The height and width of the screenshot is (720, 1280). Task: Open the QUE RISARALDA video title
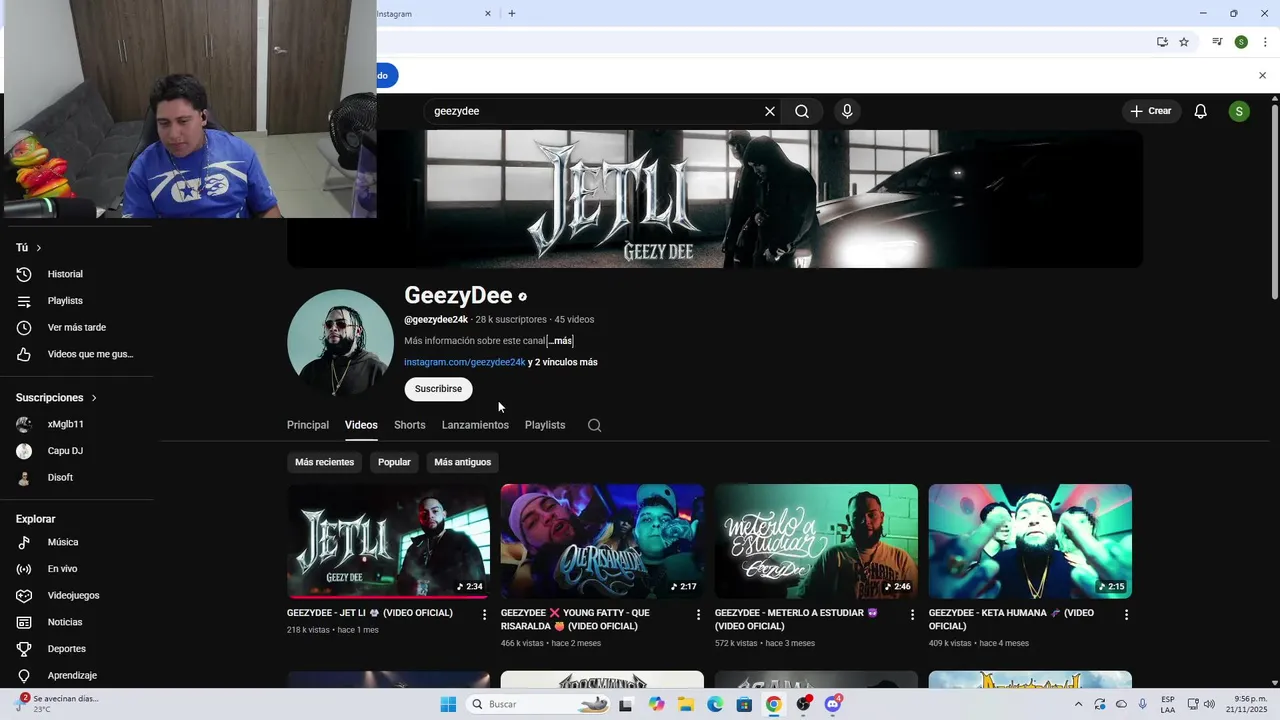pyautogui.click(x=575, y=620)
